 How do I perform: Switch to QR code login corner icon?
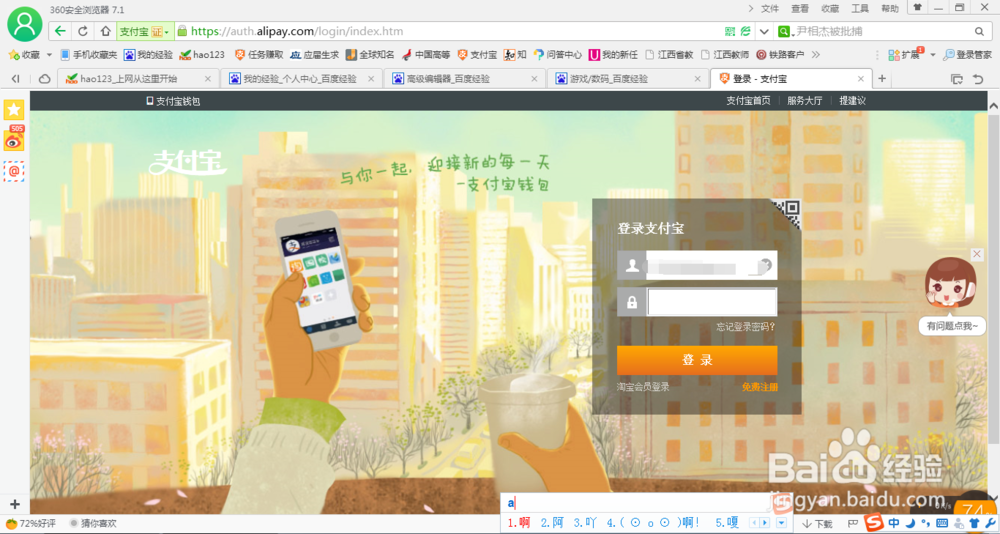788,212
